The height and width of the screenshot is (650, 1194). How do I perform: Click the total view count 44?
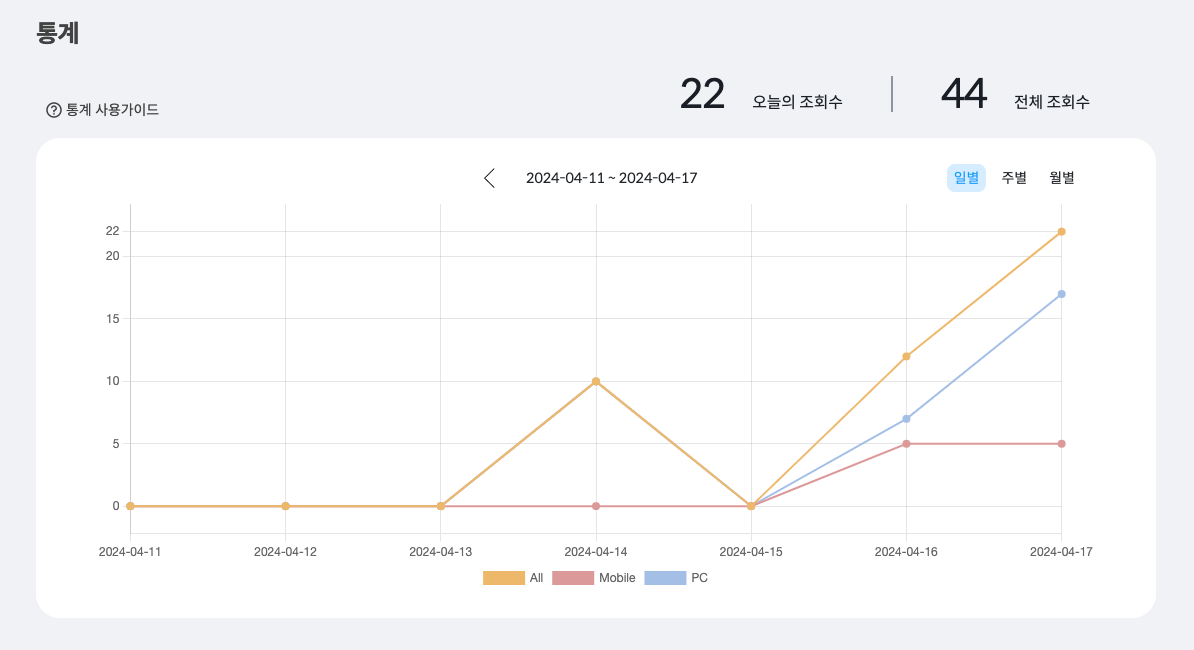click(964, 94)
